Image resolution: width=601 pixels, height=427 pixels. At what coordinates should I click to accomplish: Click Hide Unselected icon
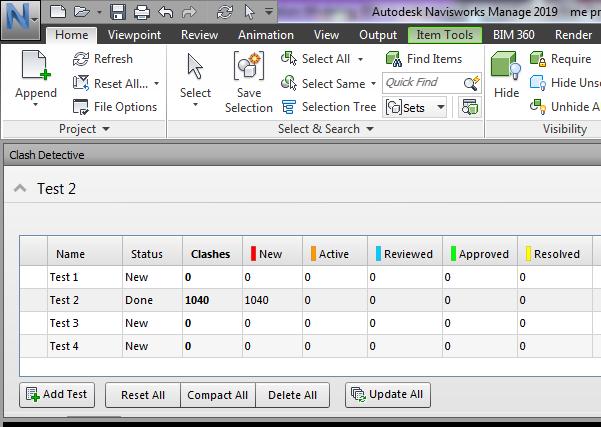(538, 83)
